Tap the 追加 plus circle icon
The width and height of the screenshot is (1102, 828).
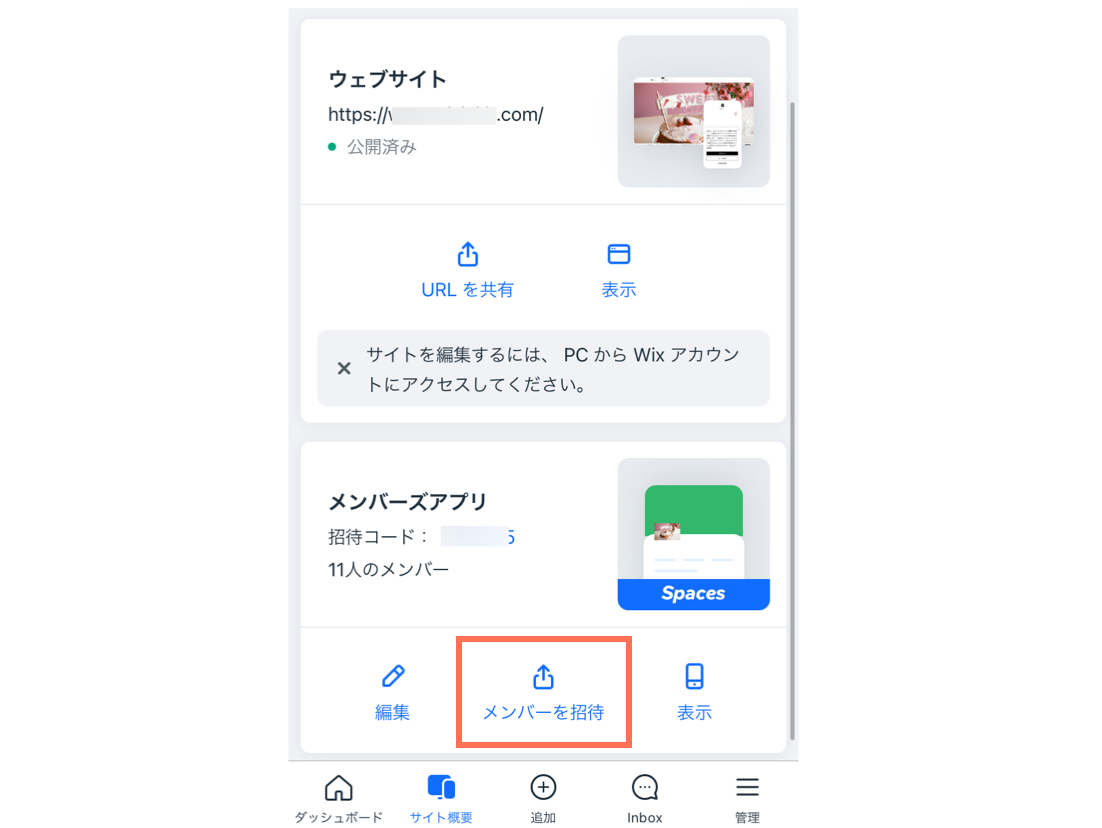pyautogui.click(x=543, y=787)
